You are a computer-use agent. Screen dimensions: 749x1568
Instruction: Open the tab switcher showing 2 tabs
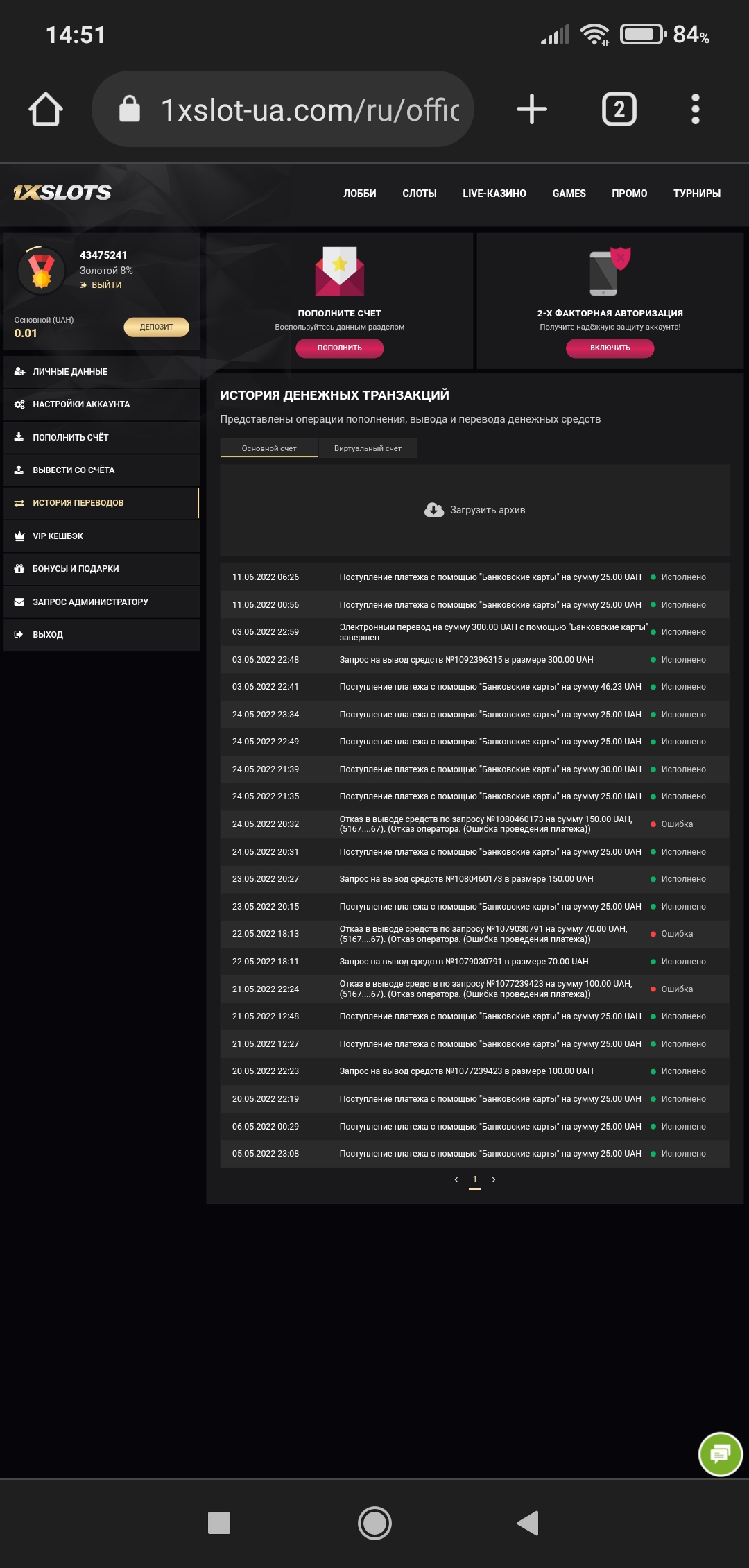pos(619,110)
